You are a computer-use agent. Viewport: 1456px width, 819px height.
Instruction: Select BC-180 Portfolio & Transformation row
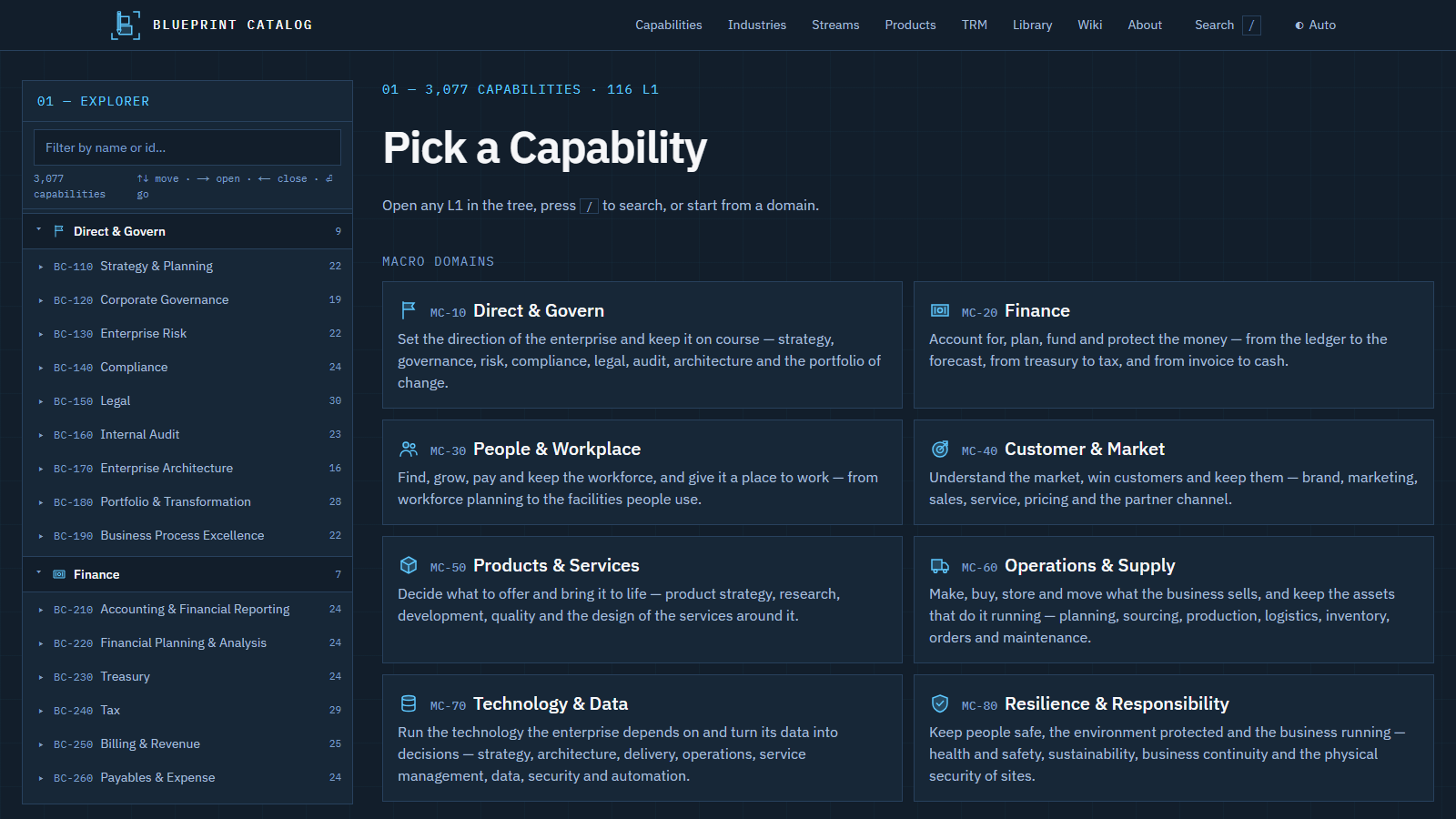(187, 502)
